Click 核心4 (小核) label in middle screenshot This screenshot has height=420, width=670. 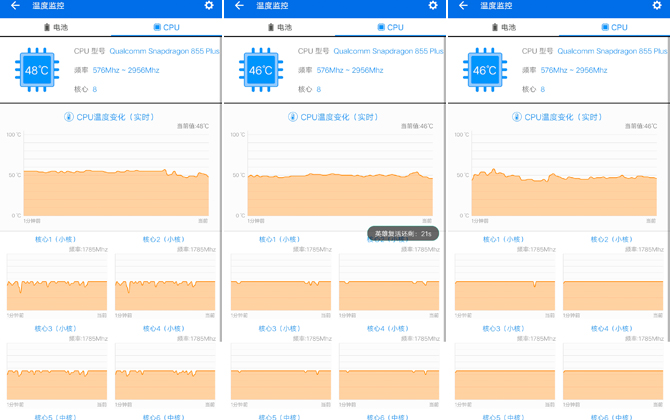click(x=388, y=329)
